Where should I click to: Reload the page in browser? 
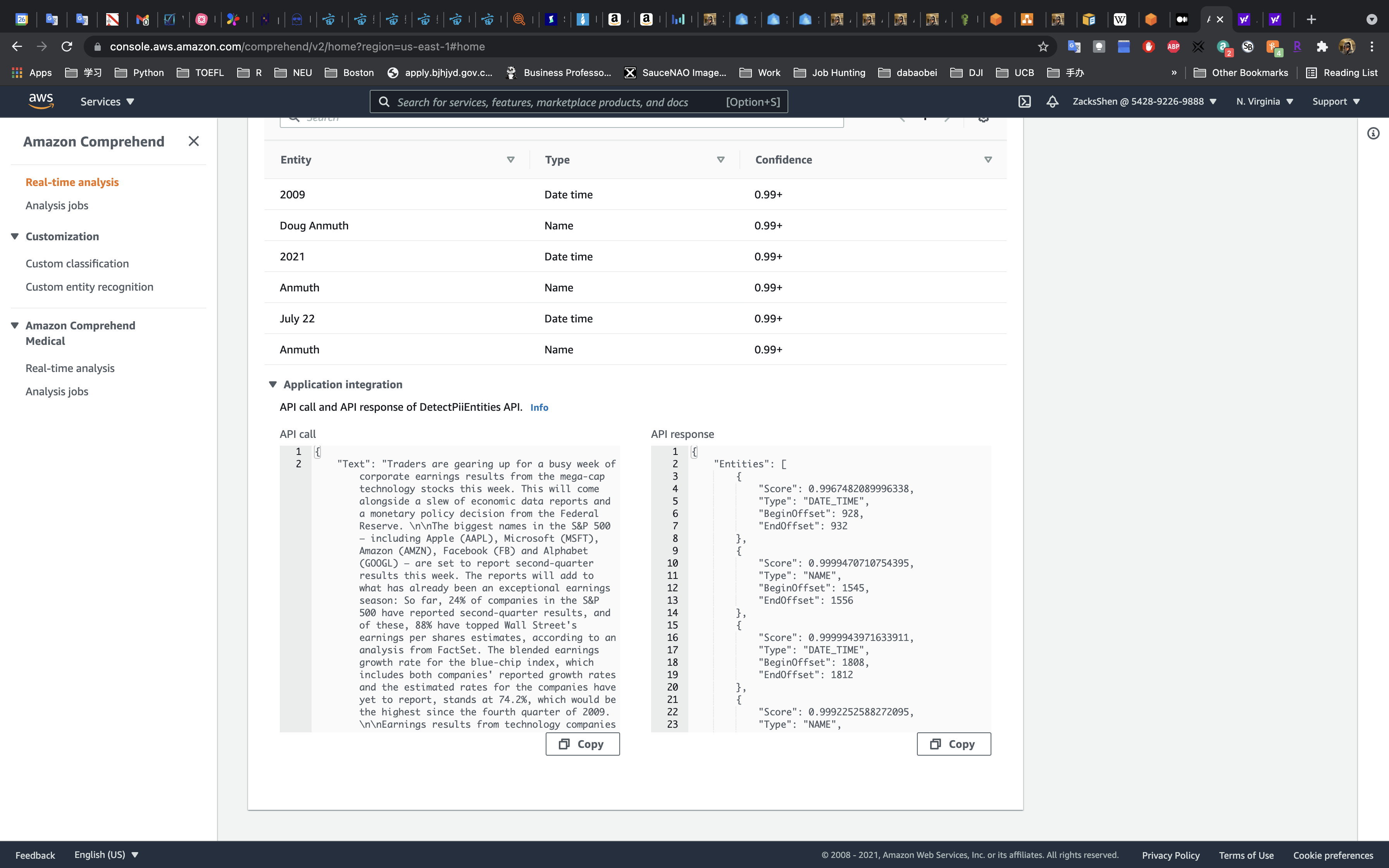coord(67,46)
